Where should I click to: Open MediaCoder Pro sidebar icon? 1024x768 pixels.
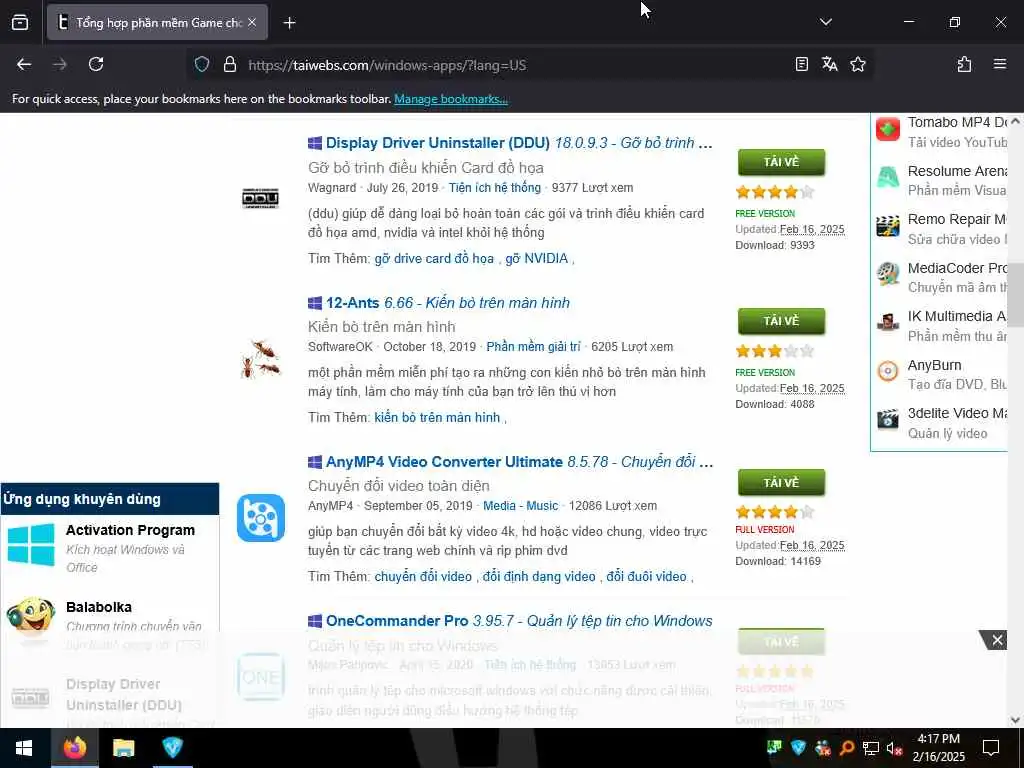click(x=888, y=274)
